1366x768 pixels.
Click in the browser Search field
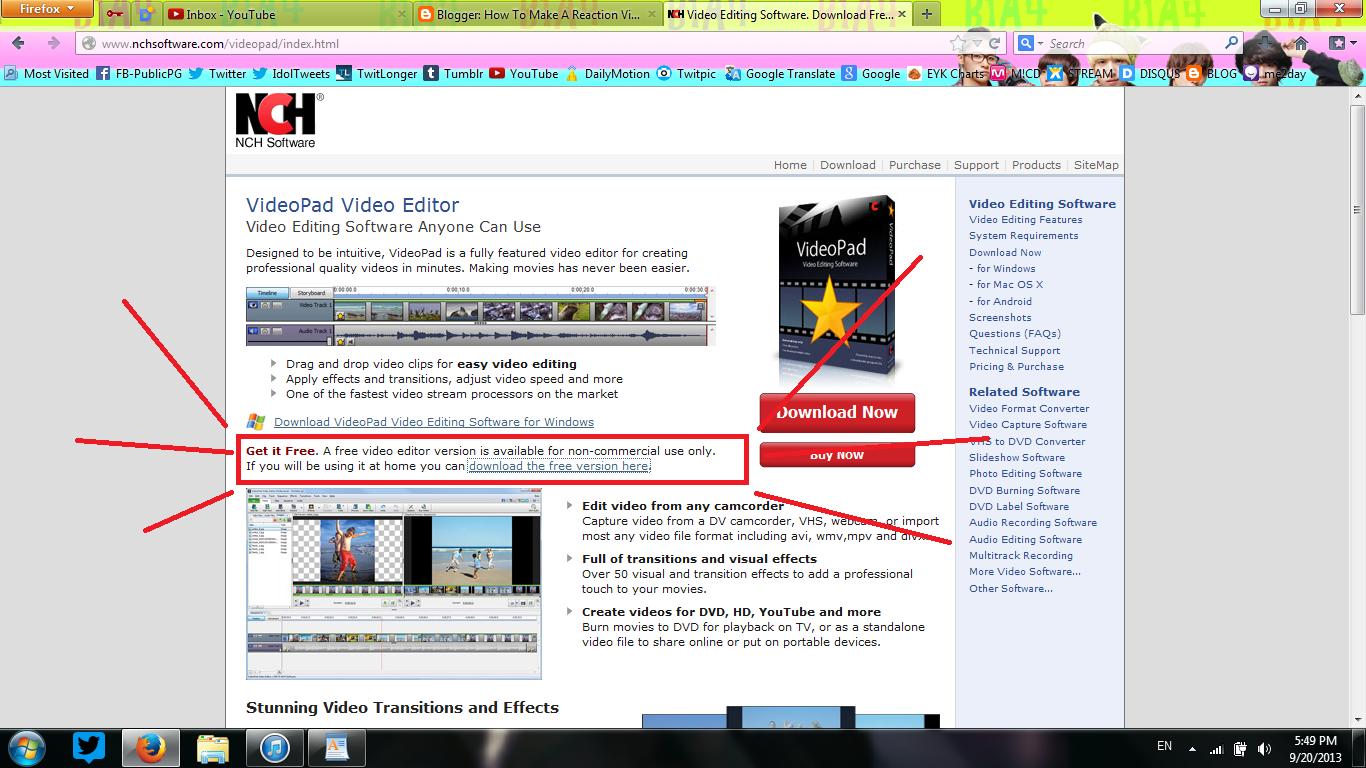(1135, 44)
